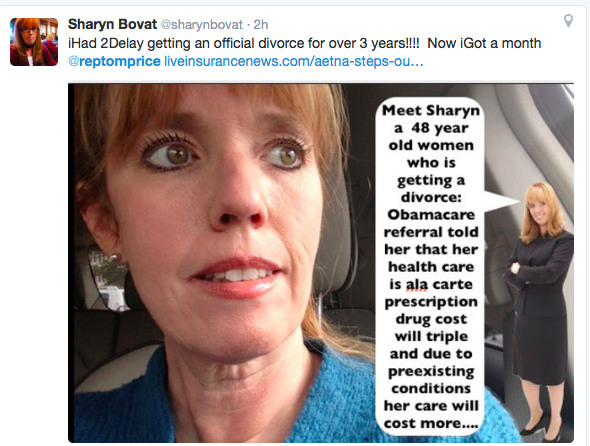Click the word "Obamacare" in the speech bubble
Viewport: 590px width, 446px height.
tap(431, 215)
